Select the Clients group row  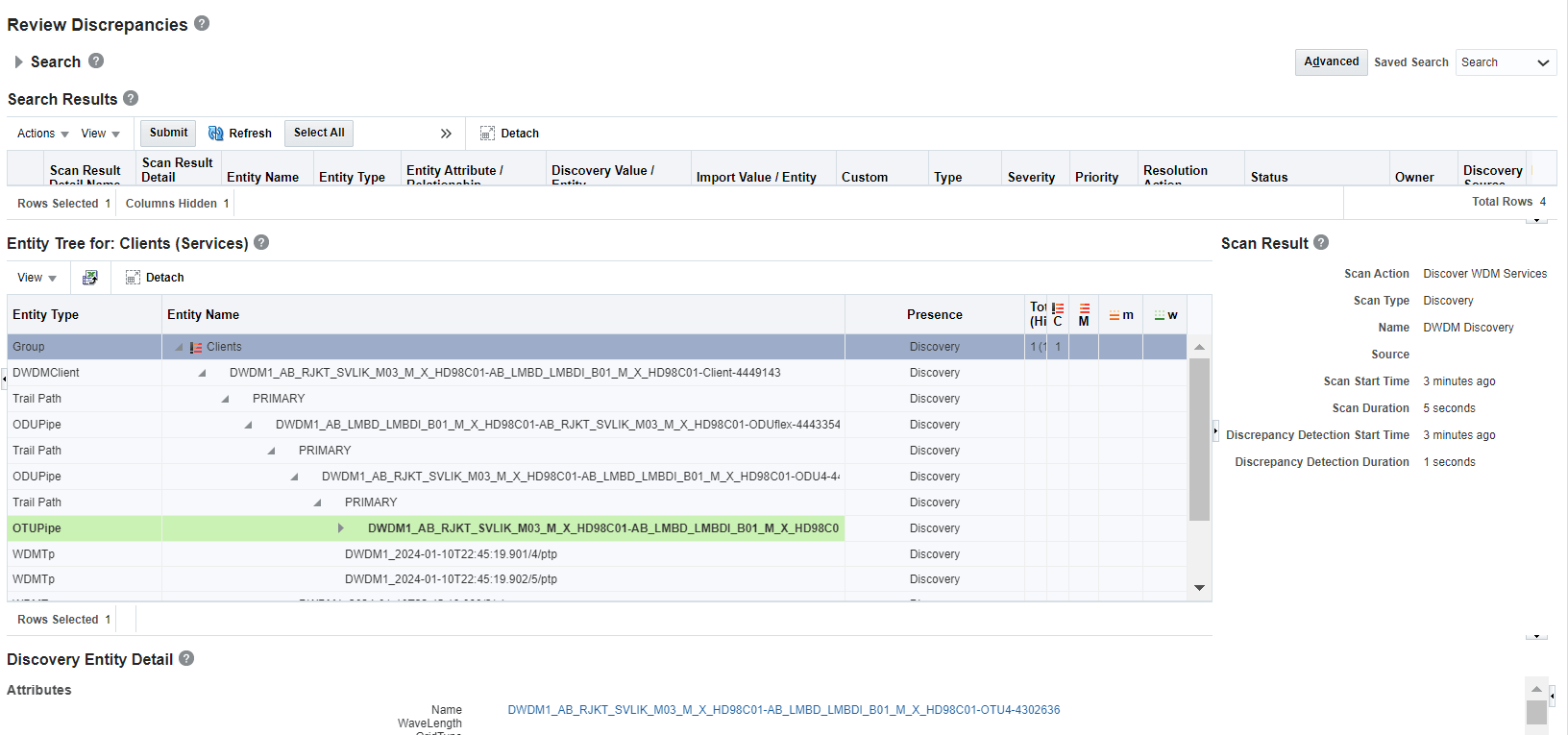tap(597, 347)
